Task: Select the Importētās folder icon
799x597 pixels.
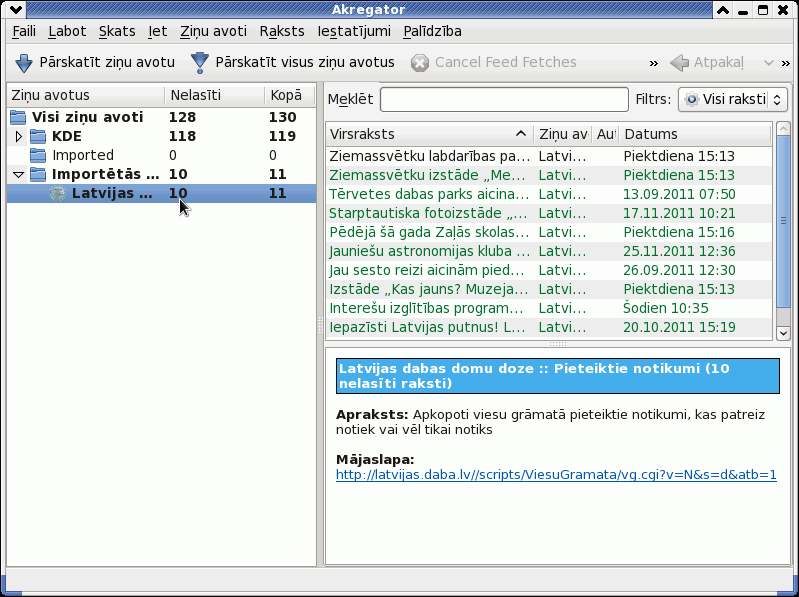Action: click(x=38, y=174)
